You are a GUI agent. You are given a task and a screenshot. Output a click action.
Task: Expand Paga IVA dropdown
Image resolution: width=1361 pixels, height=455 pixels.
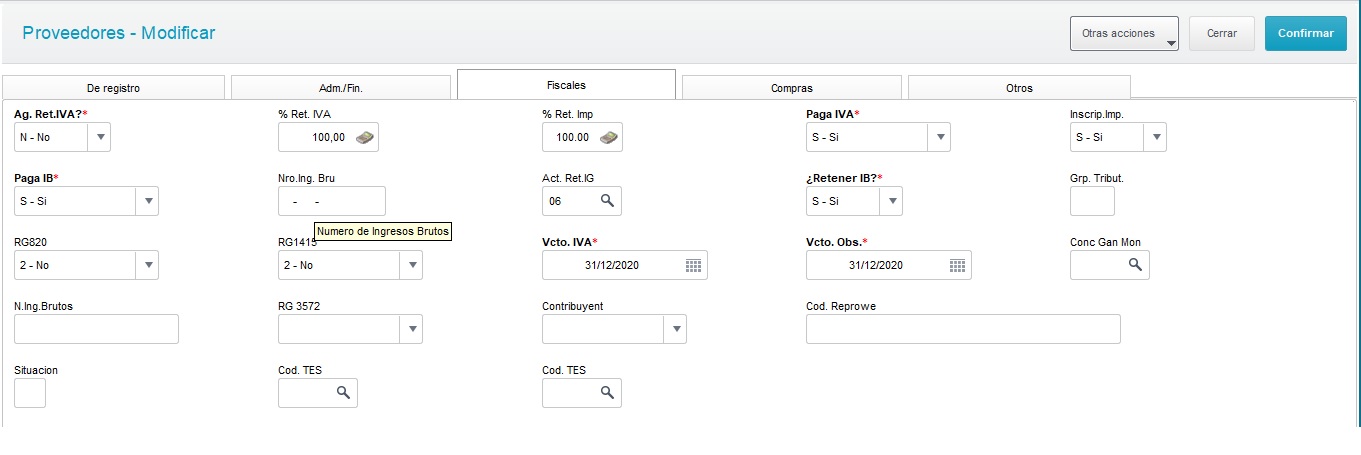939,137
